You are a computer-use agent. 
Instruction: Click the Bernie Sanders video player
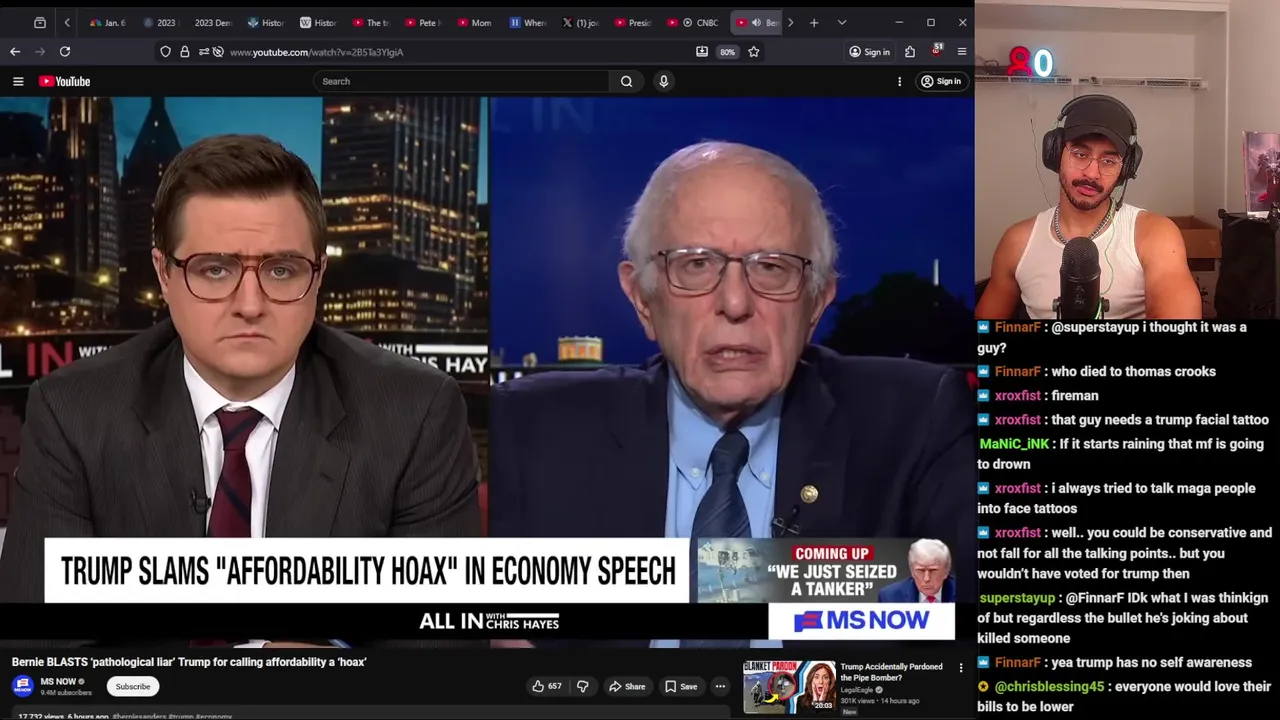coord(487,371)
